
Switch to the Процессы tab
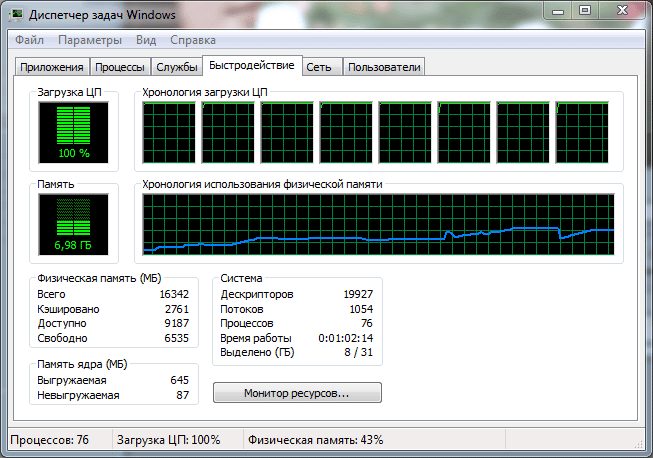point(120,67)
